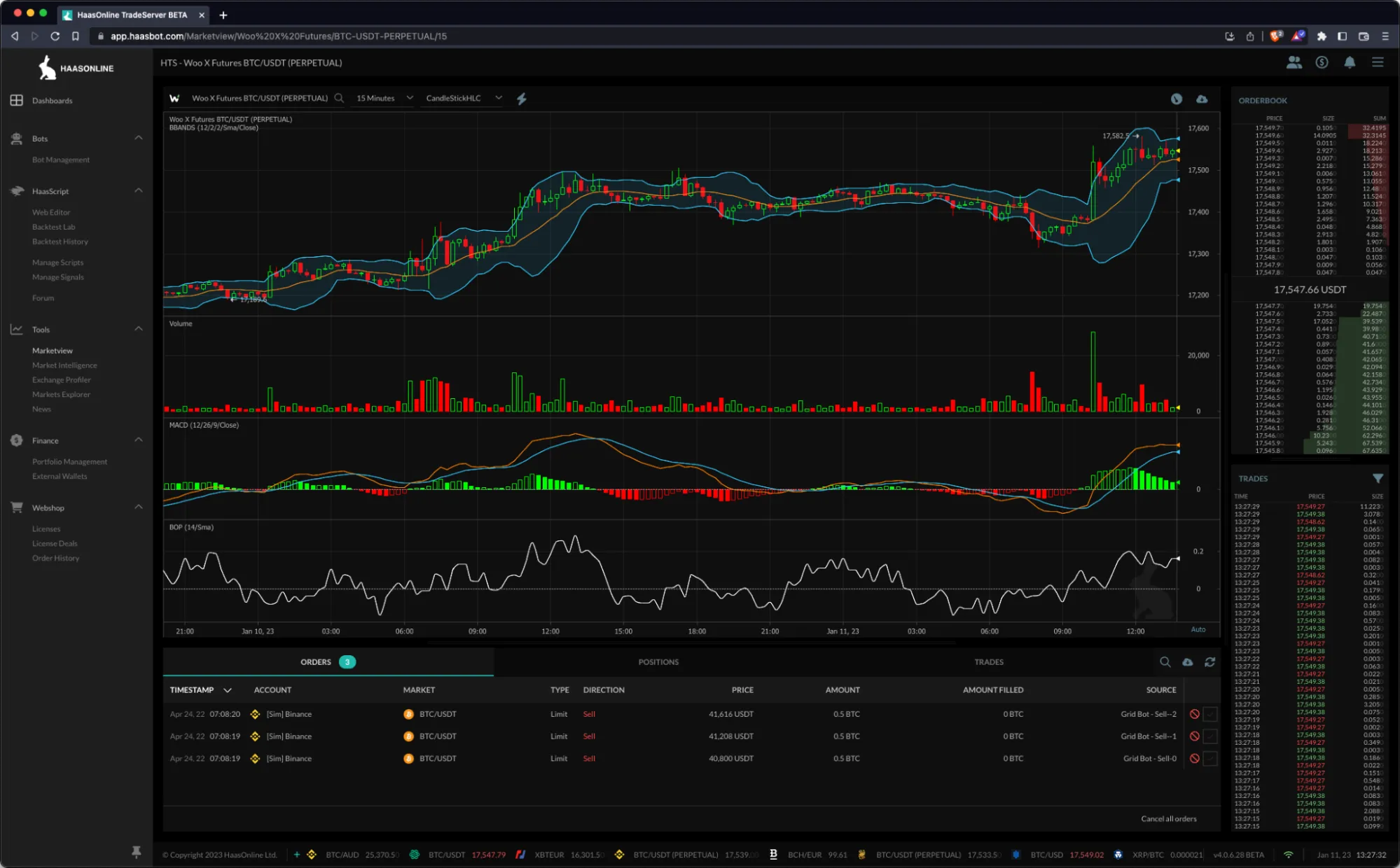The width and height of the screenshot is (1400, 868).
Task: Open Backtest Lab from the sidebar
Action: click(53, 226)
